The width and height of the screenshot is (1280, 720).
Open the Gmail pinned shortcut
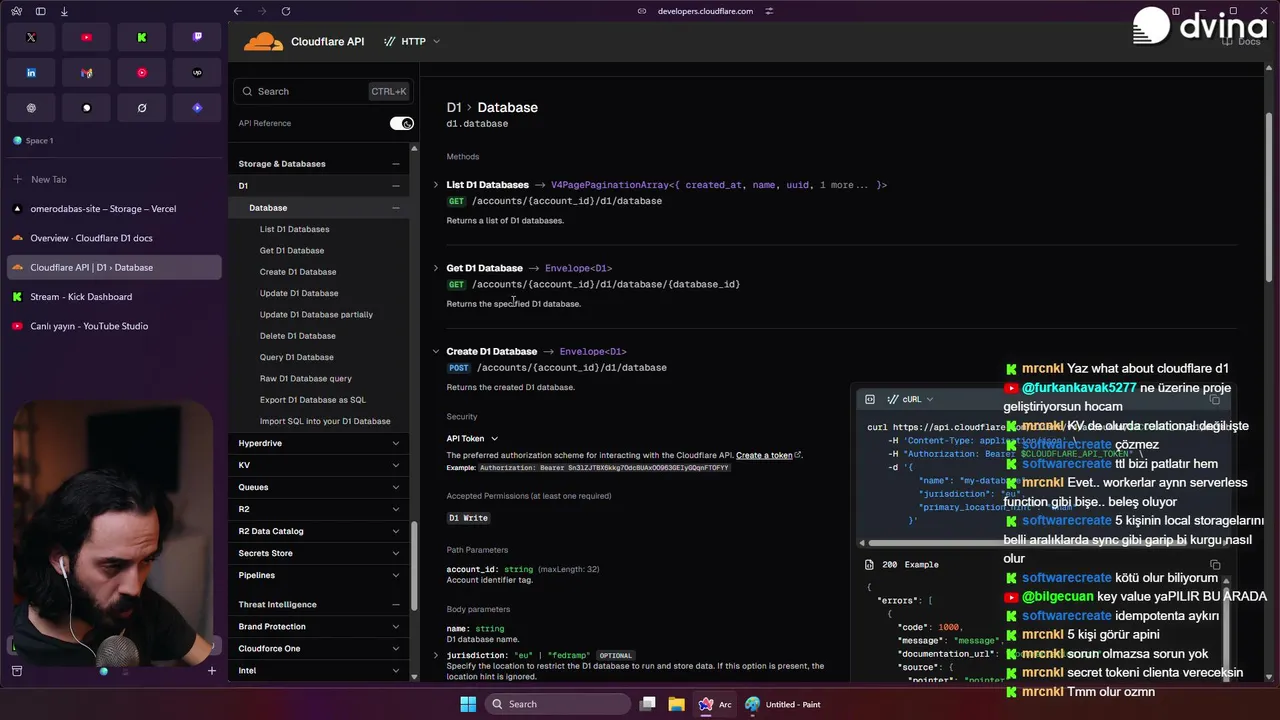coord(86,73)
